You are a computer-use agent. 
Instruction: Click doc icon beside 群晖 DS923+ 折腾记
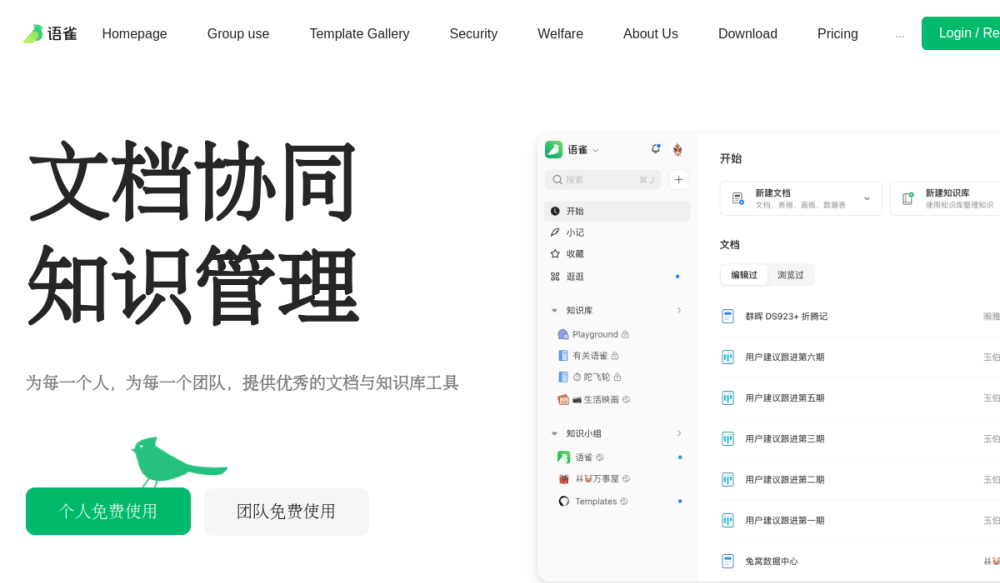click(x=728, y=316)
